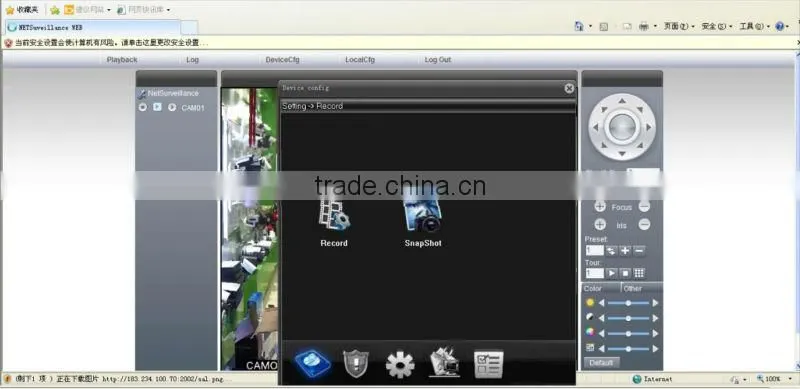Expand suggested sites dropdown arrow
The height and width of the screenshot is (389, 800).
(109, 10)
